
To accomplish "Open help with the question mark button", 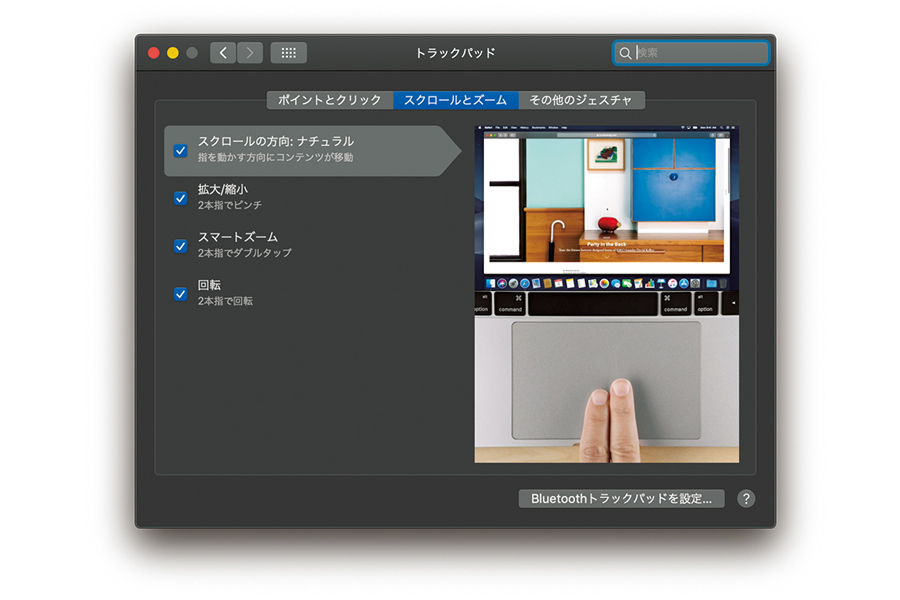I will click(x=746, y=498).
